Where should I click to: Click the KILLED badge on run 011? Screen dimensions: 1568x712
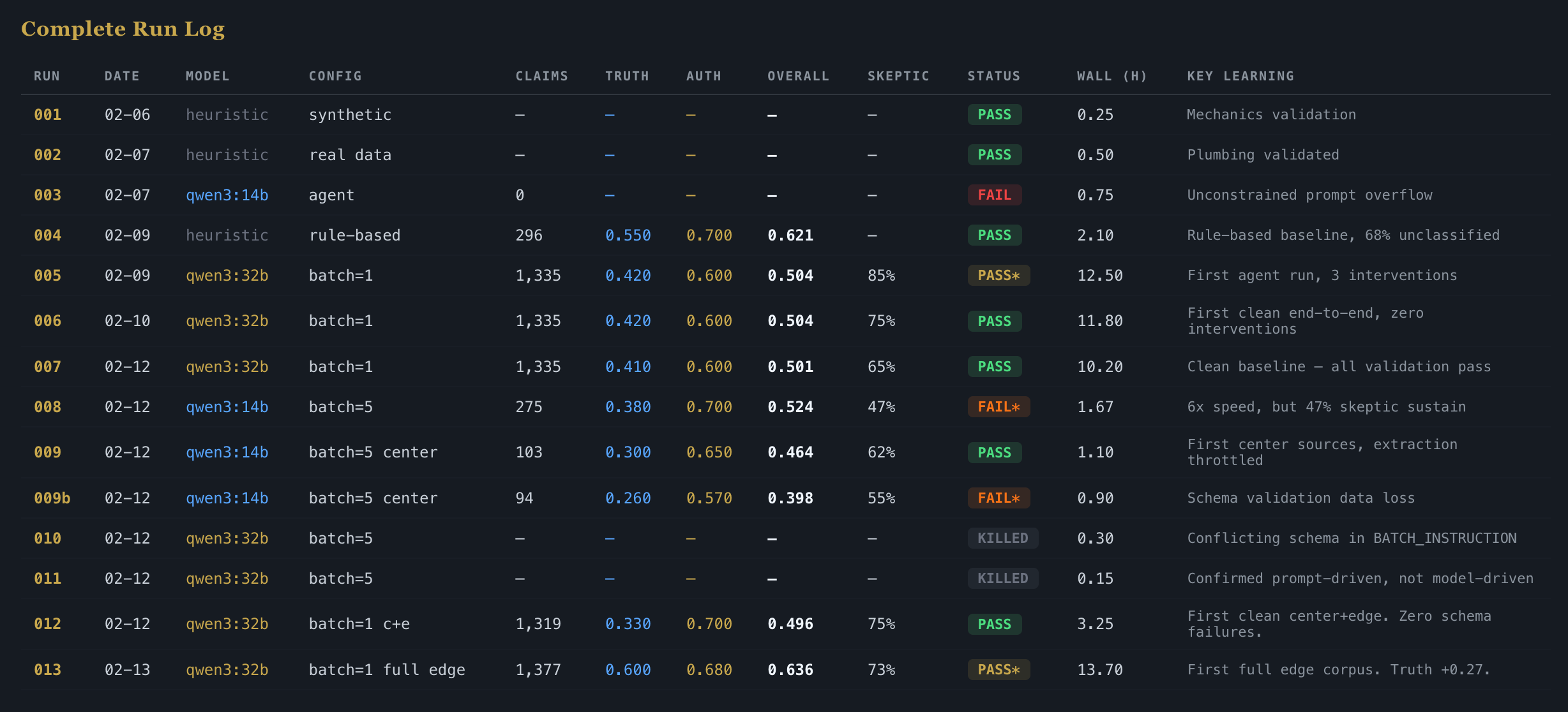pos(1002,579)
